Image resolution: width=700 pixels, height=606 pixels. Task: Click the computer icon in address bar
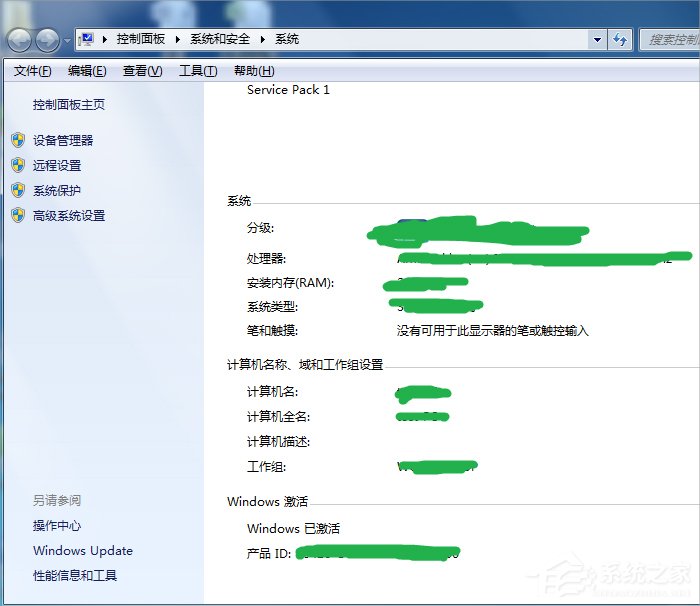tap(87, 40)
